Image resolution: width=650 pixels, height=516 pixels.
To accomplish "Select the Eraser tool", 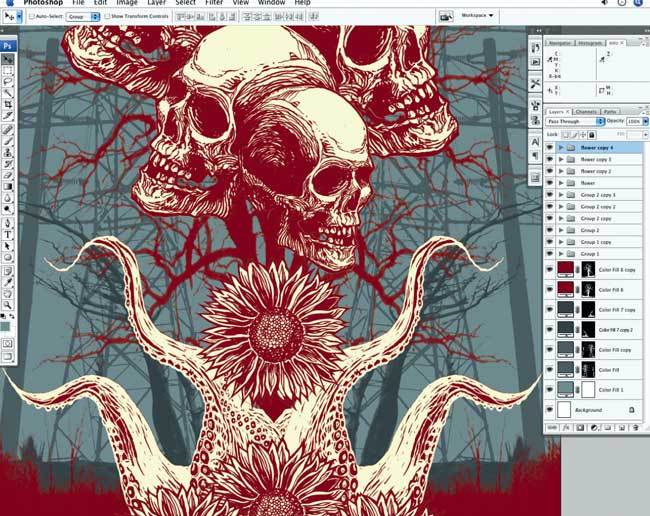I will point(8,175).
